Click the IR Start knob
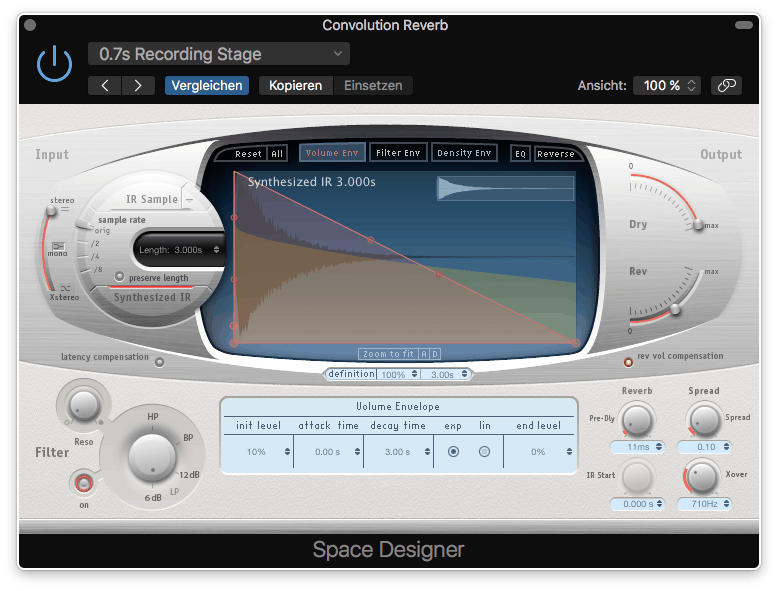Viewport: 778px width, 591px height. click(637, 476)
